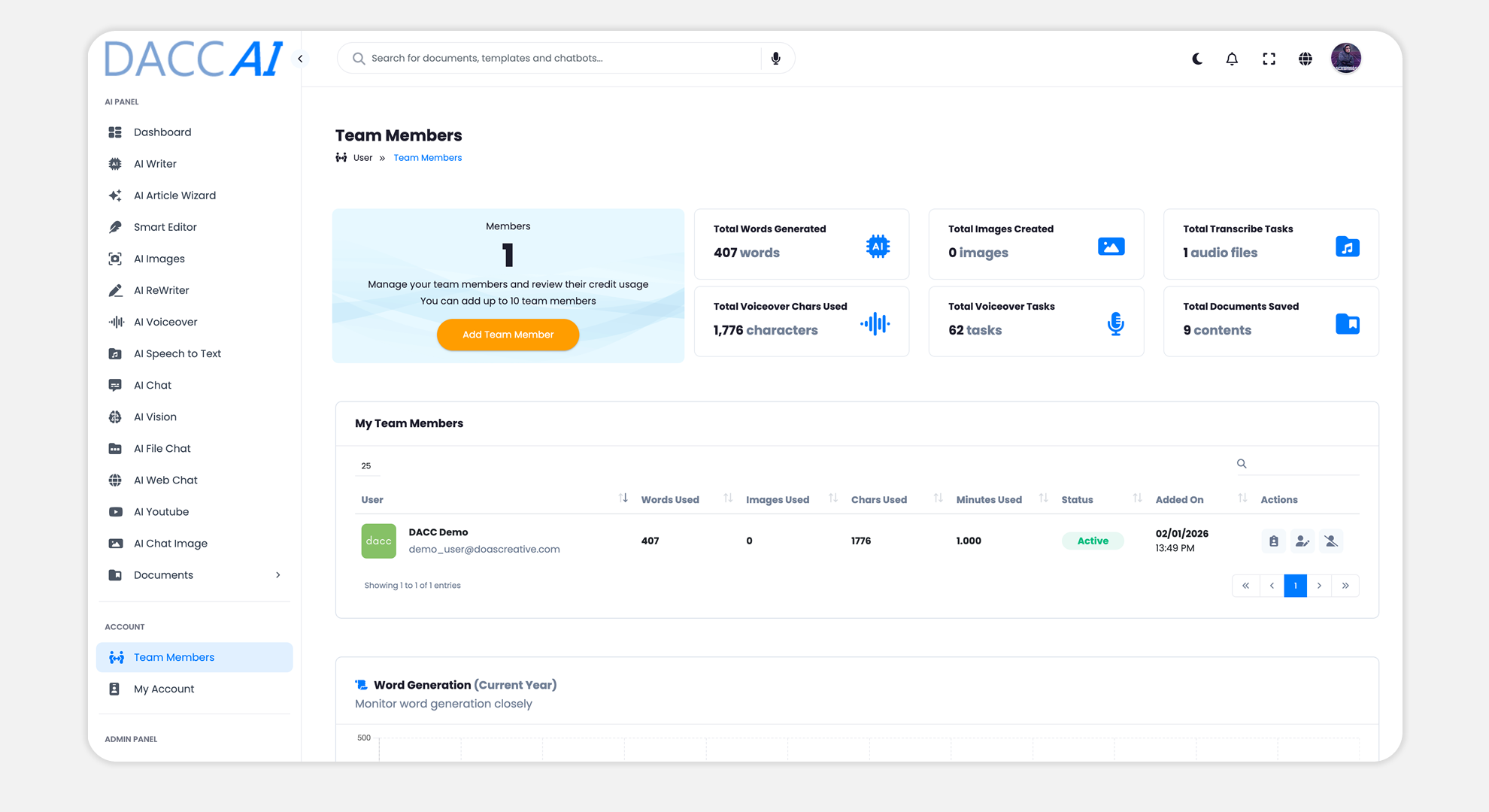Toggle sorting on Words Used column
The image size is (1489, 812).
pyautogui.click(x=727, y=498)
